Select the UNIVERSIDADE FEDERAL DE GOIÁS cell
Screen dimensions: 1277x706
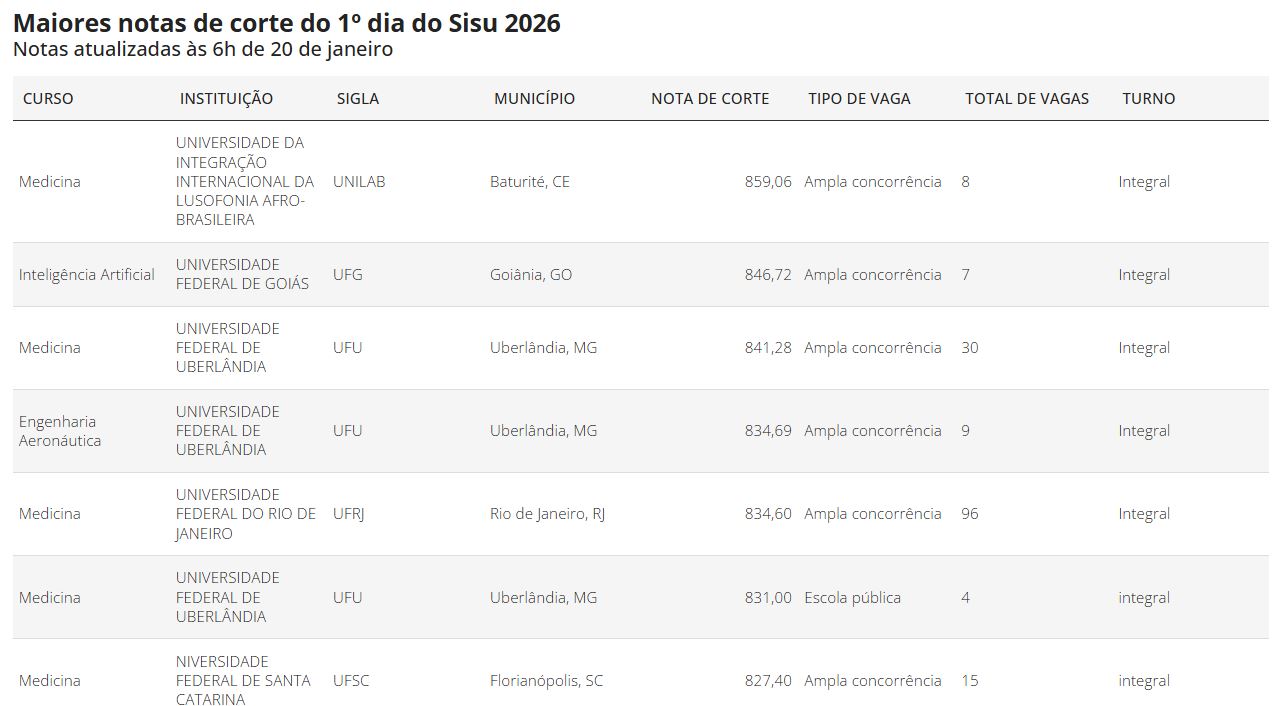point(242,274)
